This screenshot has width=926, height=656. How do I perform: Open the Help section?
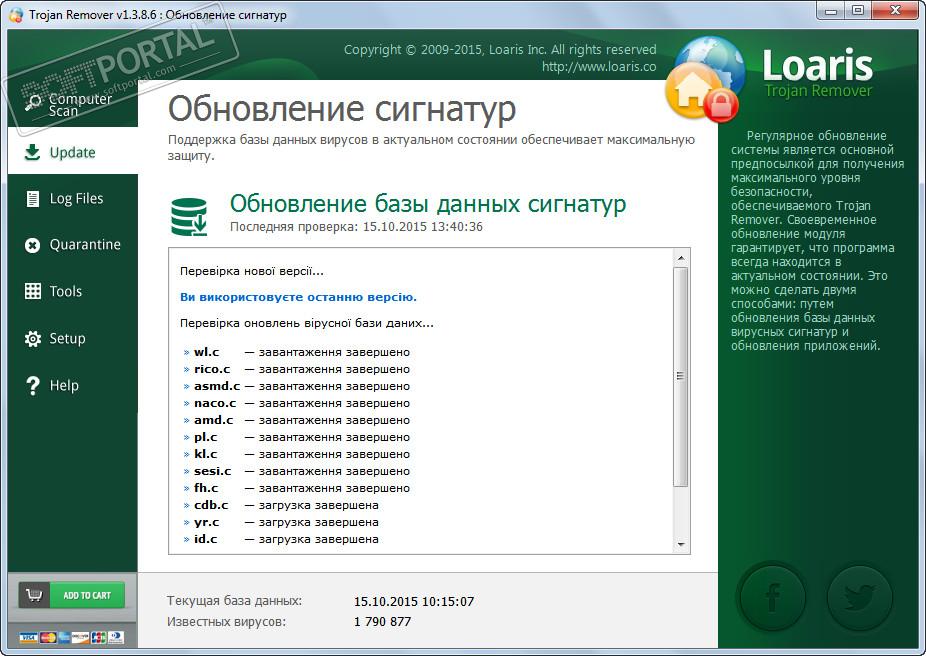(x=73, y=385)
